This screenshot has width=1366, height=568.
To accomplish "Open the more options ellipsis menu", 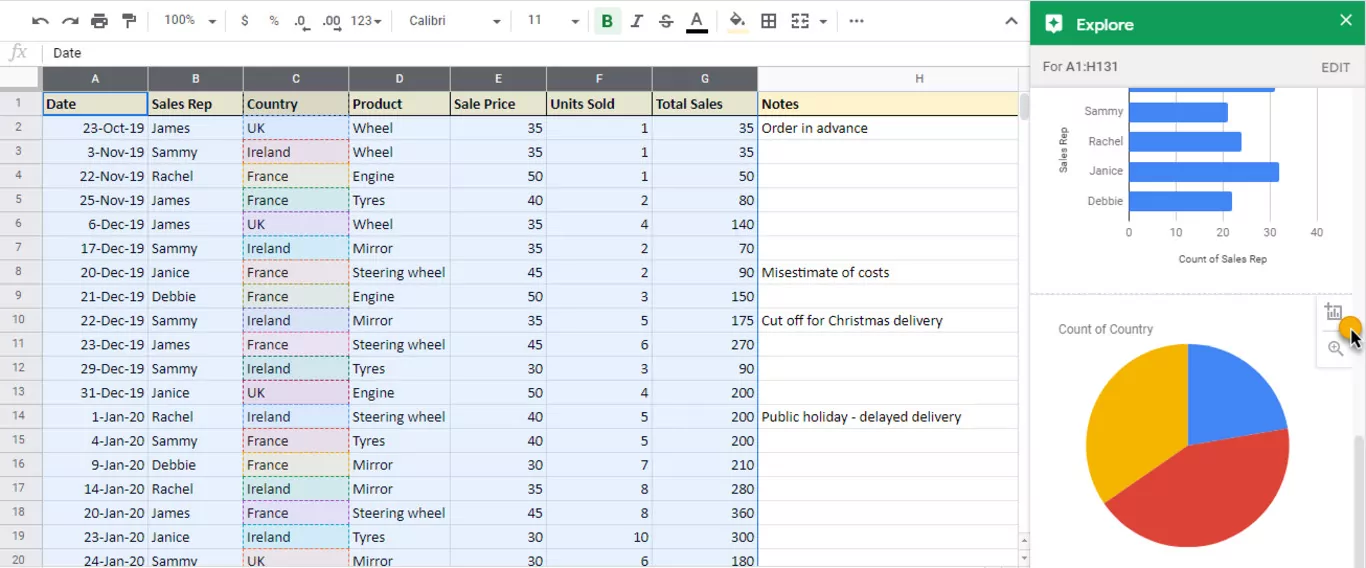I will [x=856, y=21].
